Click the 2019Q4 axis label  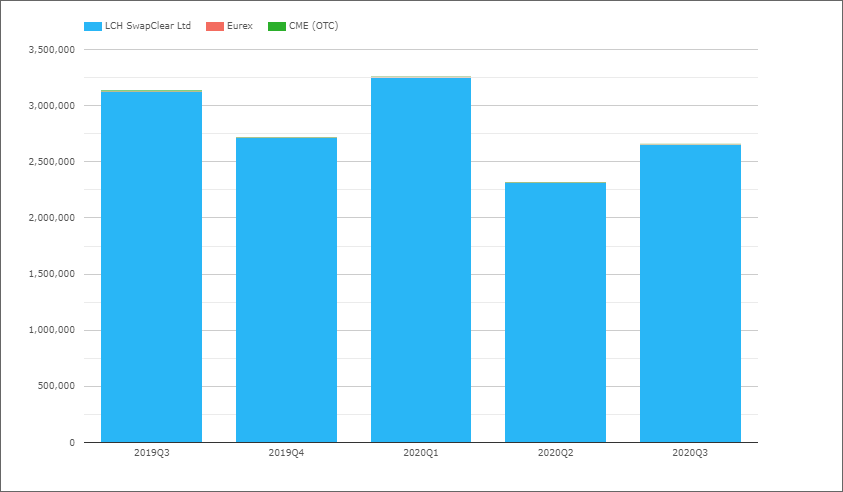287,453
